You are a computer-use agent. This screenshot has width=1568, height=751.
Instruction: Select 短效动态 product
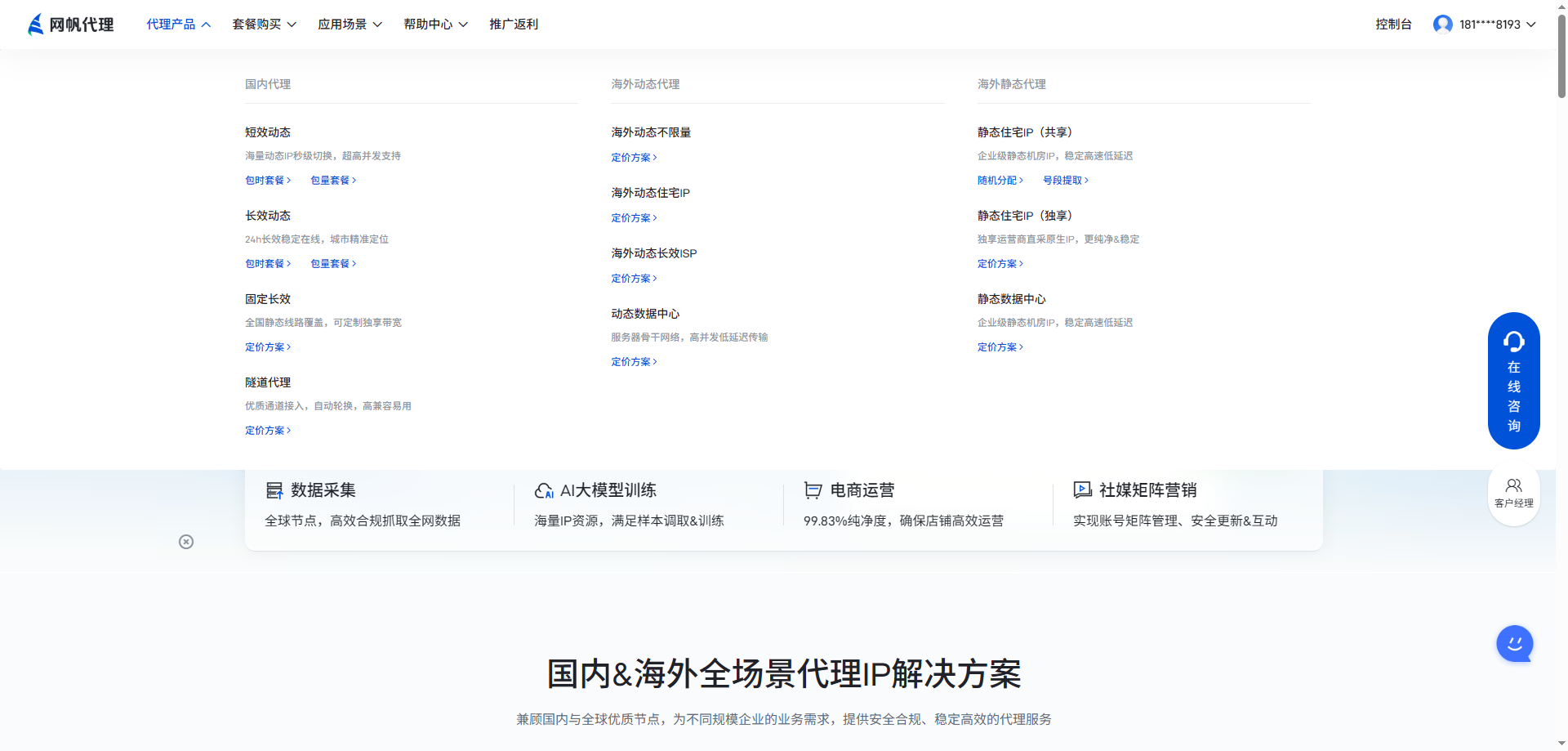tap(268, 132)
